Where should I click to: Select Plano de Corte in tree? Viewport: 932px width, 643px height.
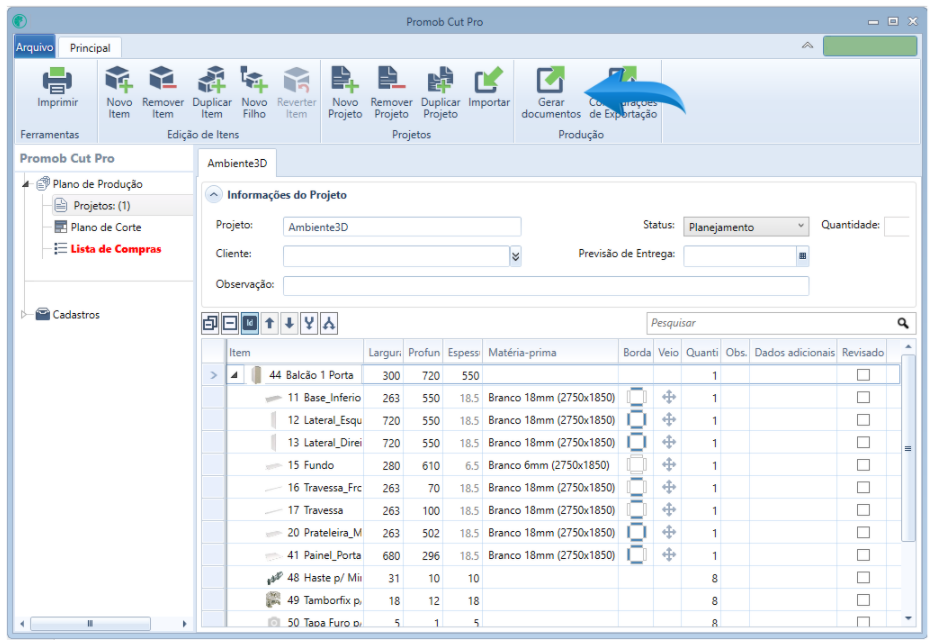point(106,227)
